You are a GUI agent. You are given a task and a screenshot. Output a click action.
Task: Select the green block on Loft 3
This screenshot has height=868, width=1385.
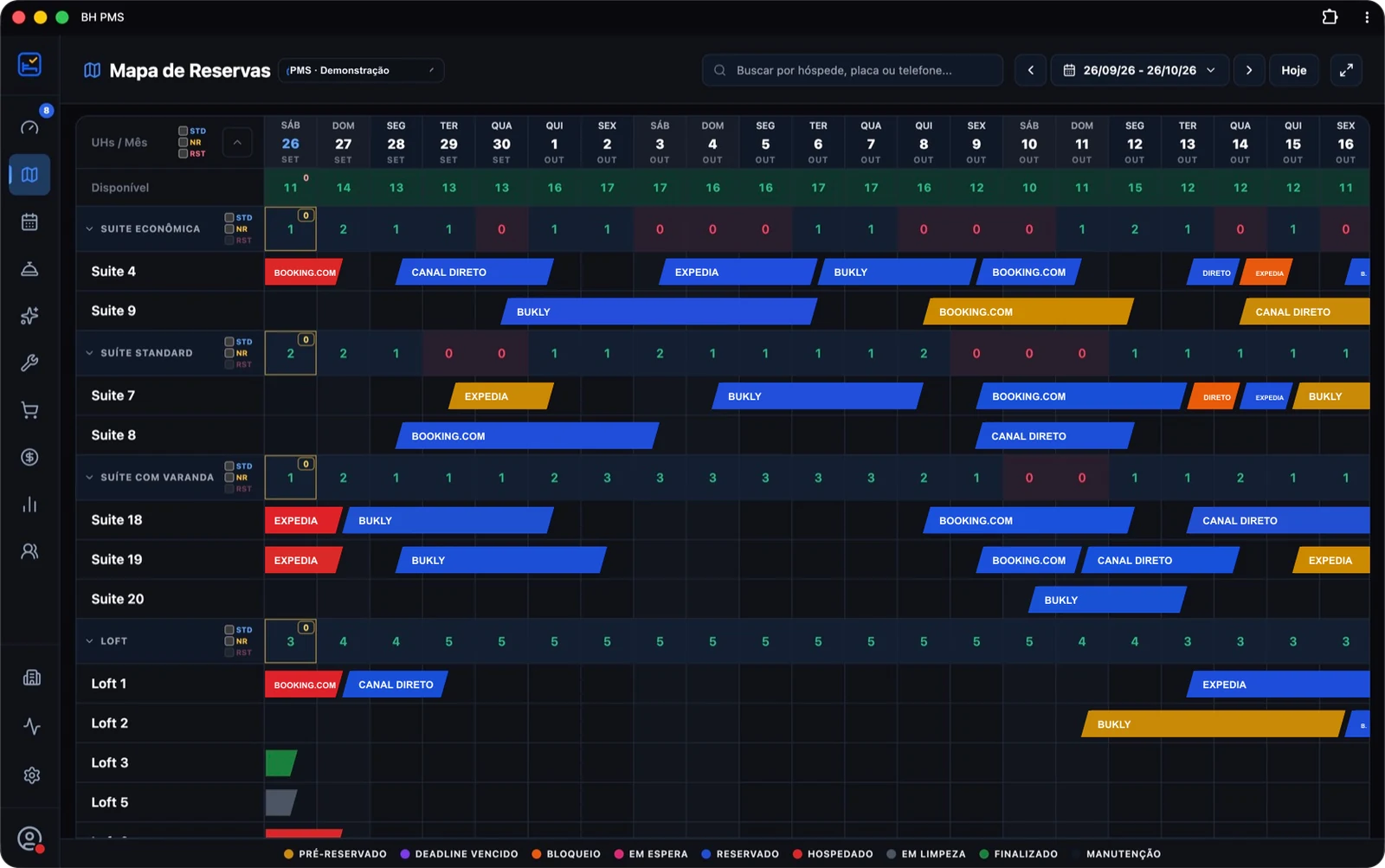click(x=281, y=762)
